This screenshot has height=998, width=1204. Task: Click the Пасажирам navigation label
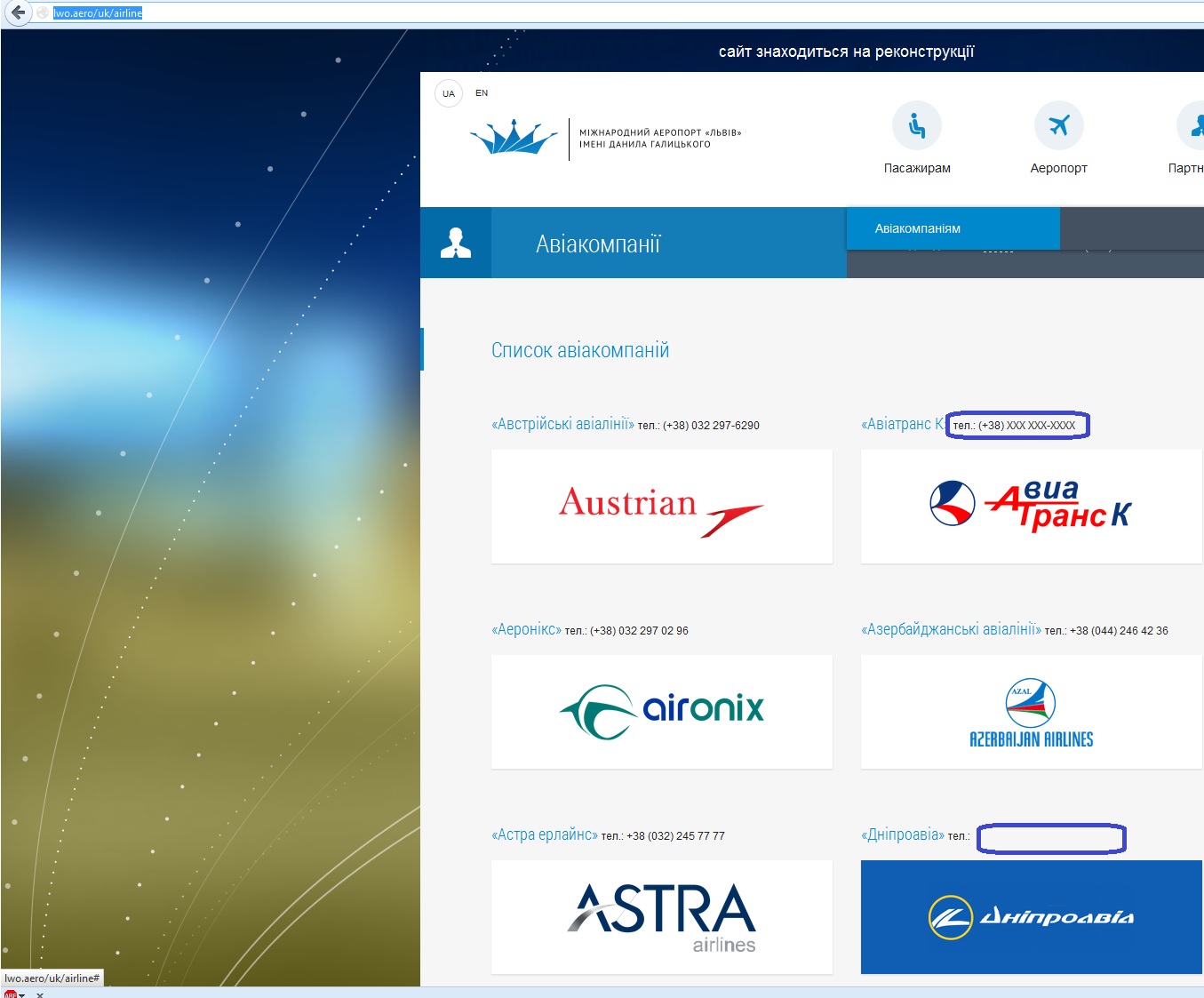pos(917,168)
